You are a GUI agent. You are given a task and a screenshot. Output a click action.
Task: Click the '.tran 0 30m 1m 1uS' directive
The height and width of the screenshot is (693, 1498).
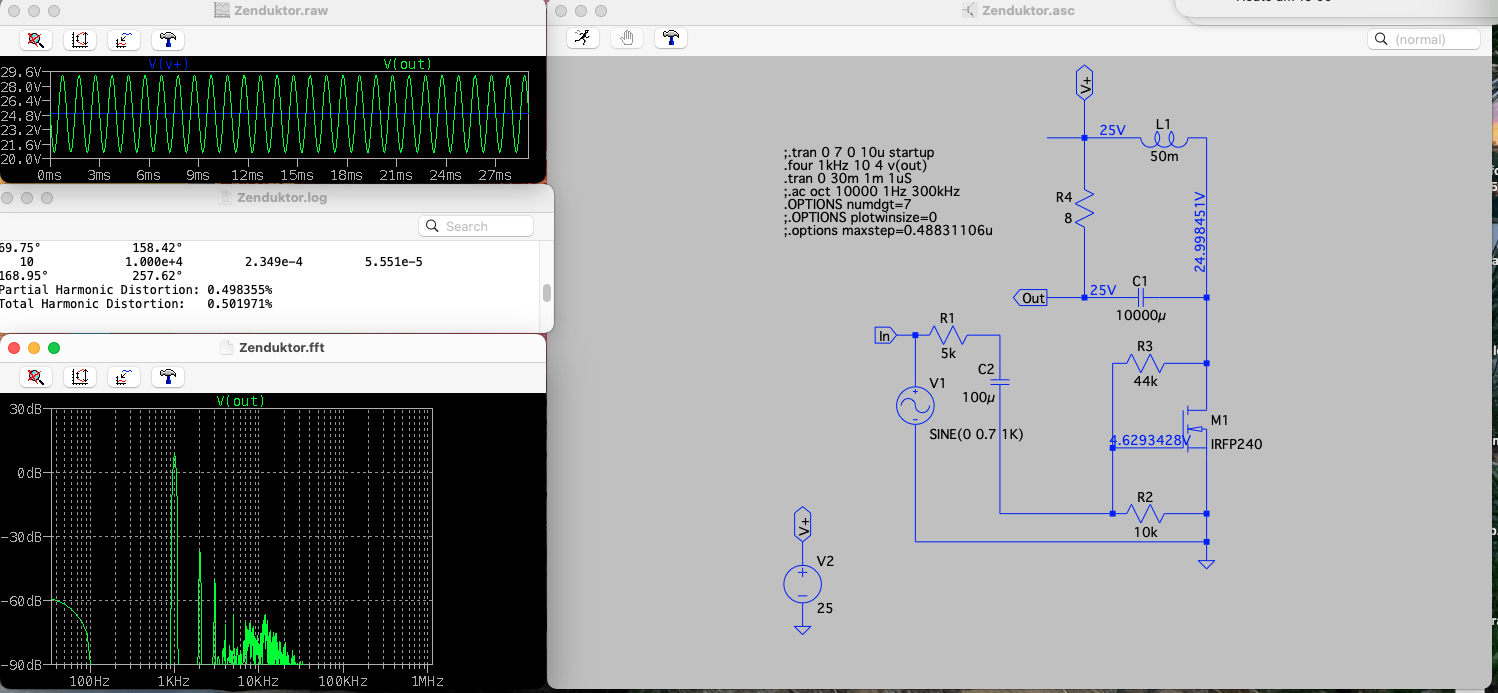click(x=848, y=179)
